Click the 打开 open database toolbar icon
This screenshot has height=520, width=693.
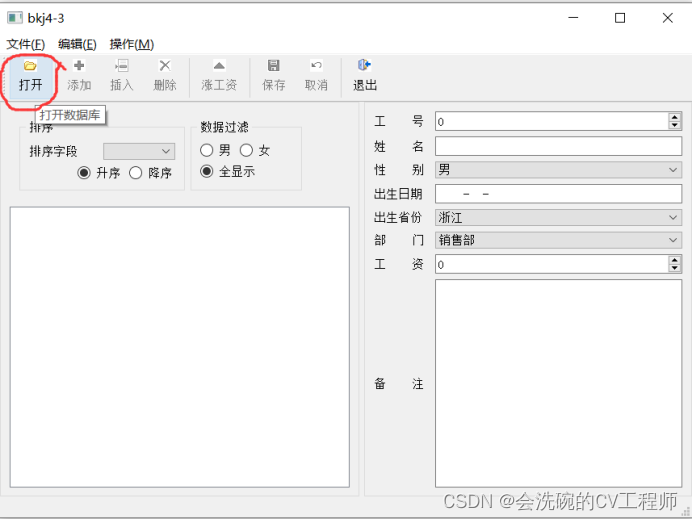tap(30, 66)
